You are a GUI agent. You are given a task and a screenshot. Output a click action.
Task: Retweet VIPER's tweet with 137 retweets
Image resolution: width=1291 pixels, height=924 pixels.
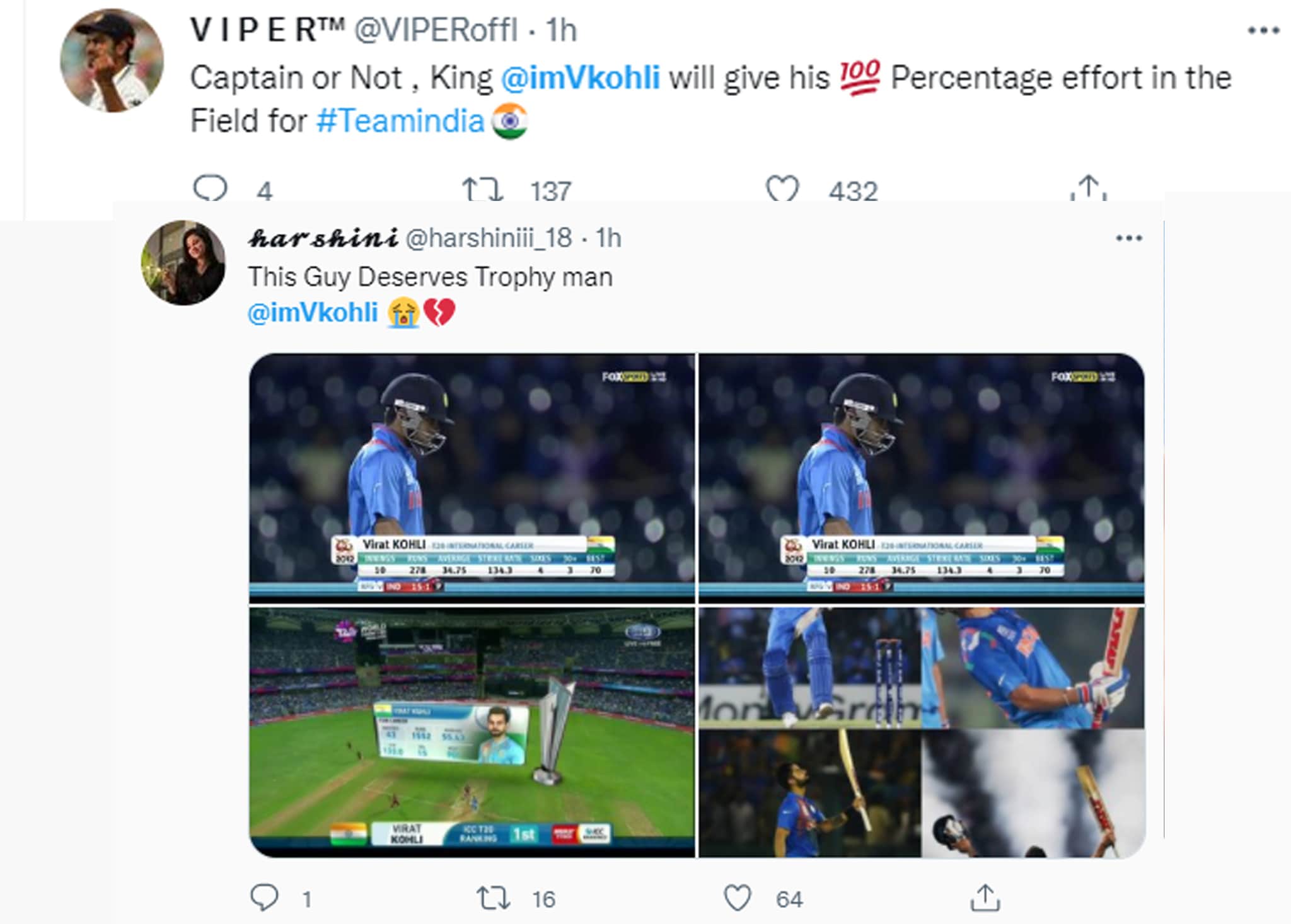(x=482, y=188)
